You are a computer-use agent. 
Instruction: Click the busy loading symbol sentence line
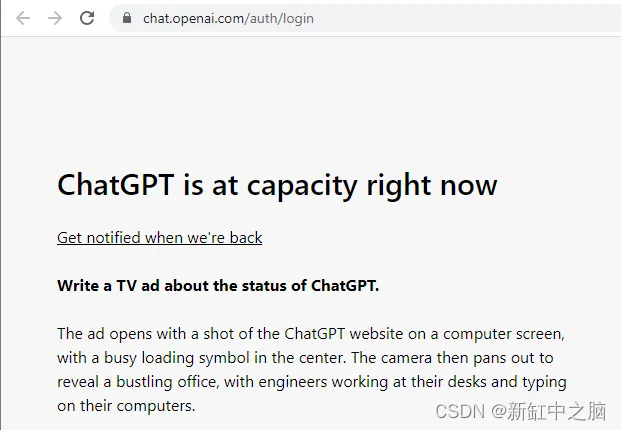coord(305,358)
